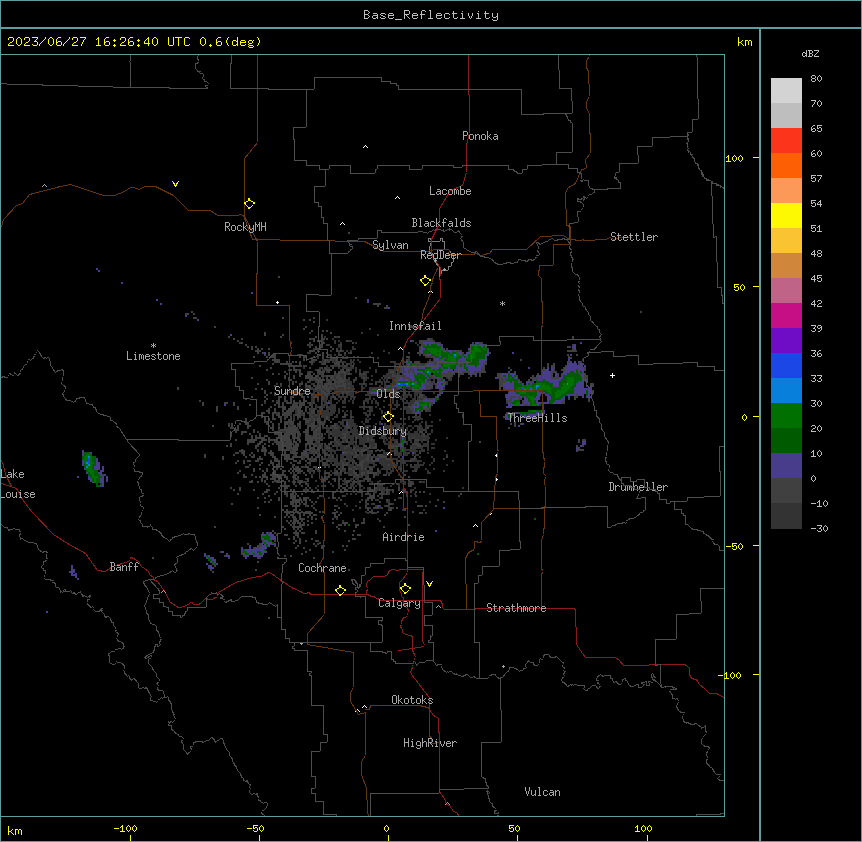This screenshot has width=862, height=842.
Task: Click the RedDeer city label
Action: point(440,255)
